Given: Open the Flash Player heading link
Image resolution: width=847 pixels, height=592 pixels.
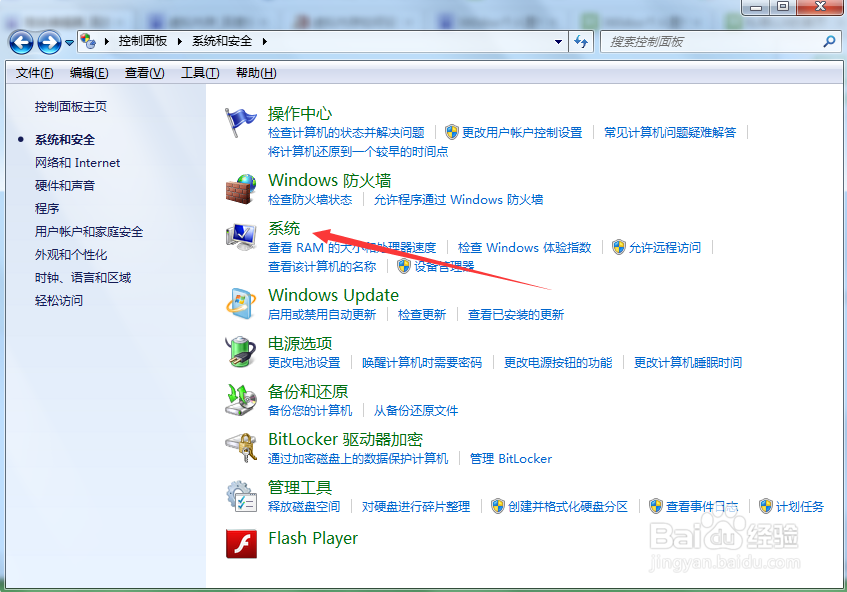Looking at the screenshot, I should point(313,538).
